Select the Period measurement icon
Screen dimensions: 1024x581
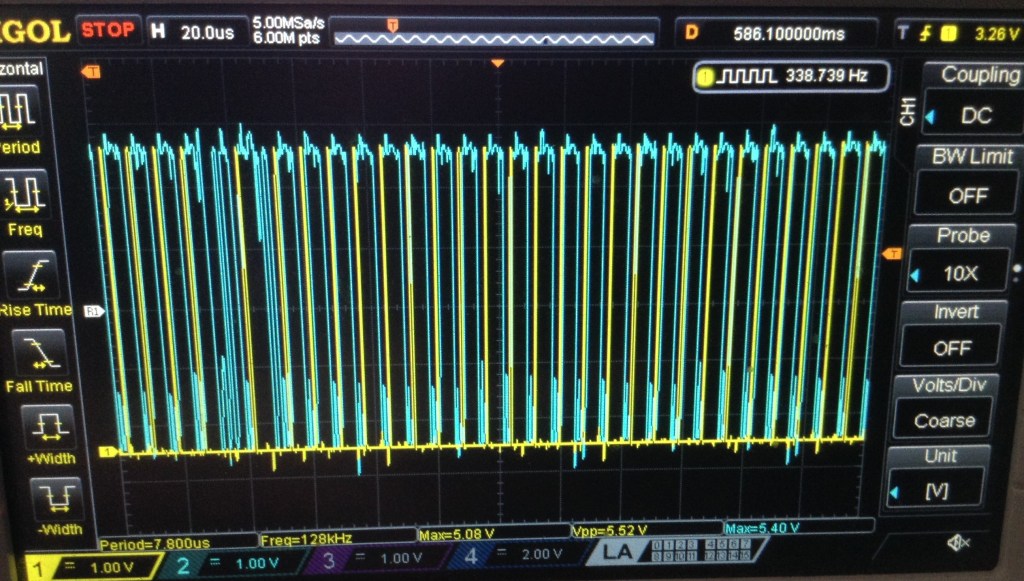tap(18, 109)
